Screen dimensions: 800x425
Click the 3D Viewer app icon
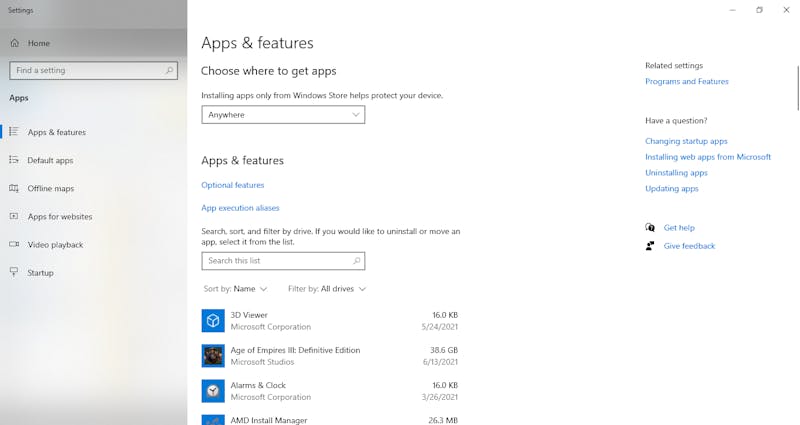click(213, 320)
